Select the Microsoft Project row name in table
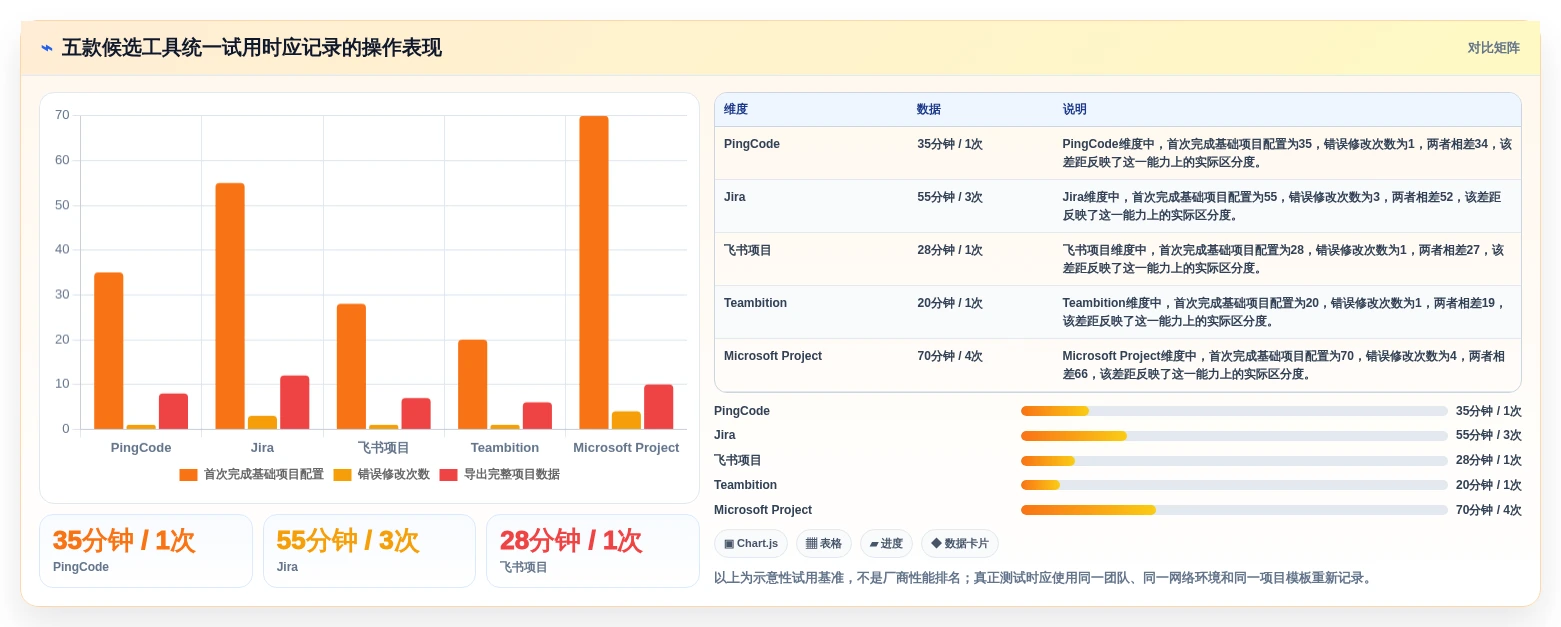Screen dimensions: 1561x627 pyautogui.click(x=773, y=356)
